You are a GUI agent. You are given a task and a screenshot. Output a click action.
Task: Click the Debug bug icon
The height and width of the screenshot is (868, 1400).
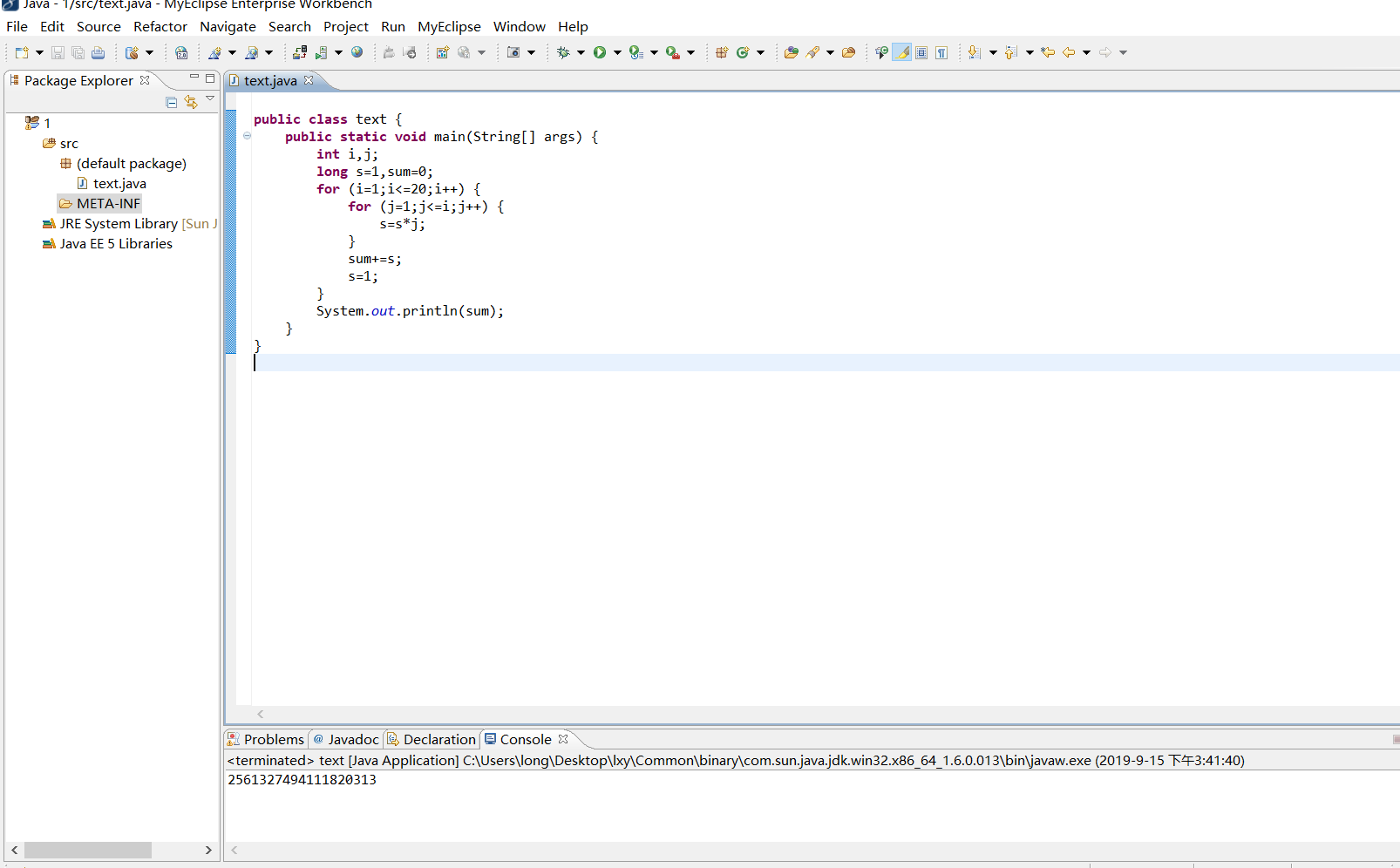point(563,52)
